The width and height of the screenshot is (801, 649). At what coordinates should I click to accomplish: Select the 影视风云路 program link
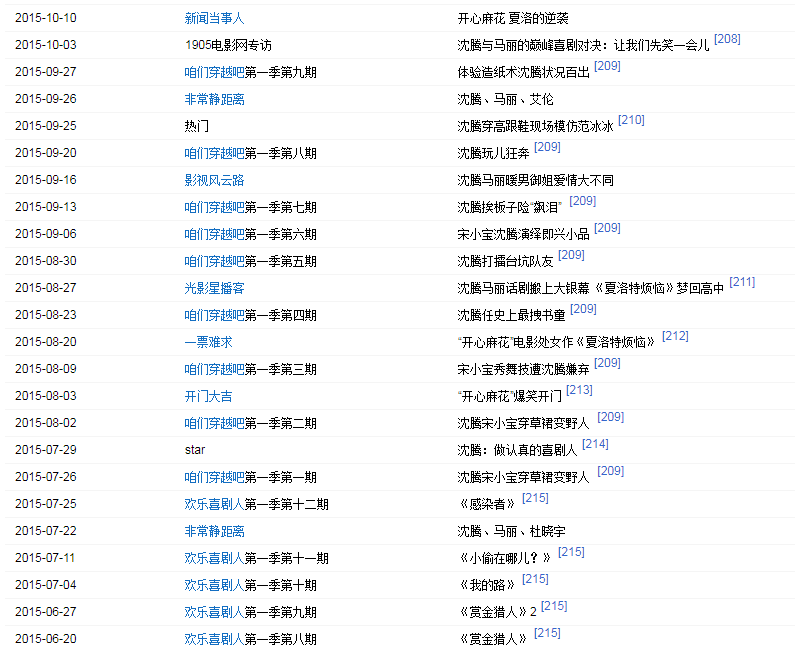(214, 180)
